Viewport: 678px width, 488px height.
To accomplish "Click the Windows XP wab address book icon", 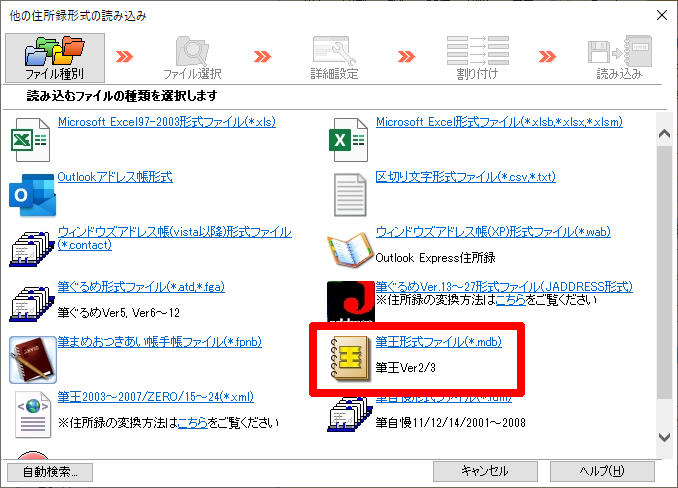I will pyautogui.click(x=350, y=249).
